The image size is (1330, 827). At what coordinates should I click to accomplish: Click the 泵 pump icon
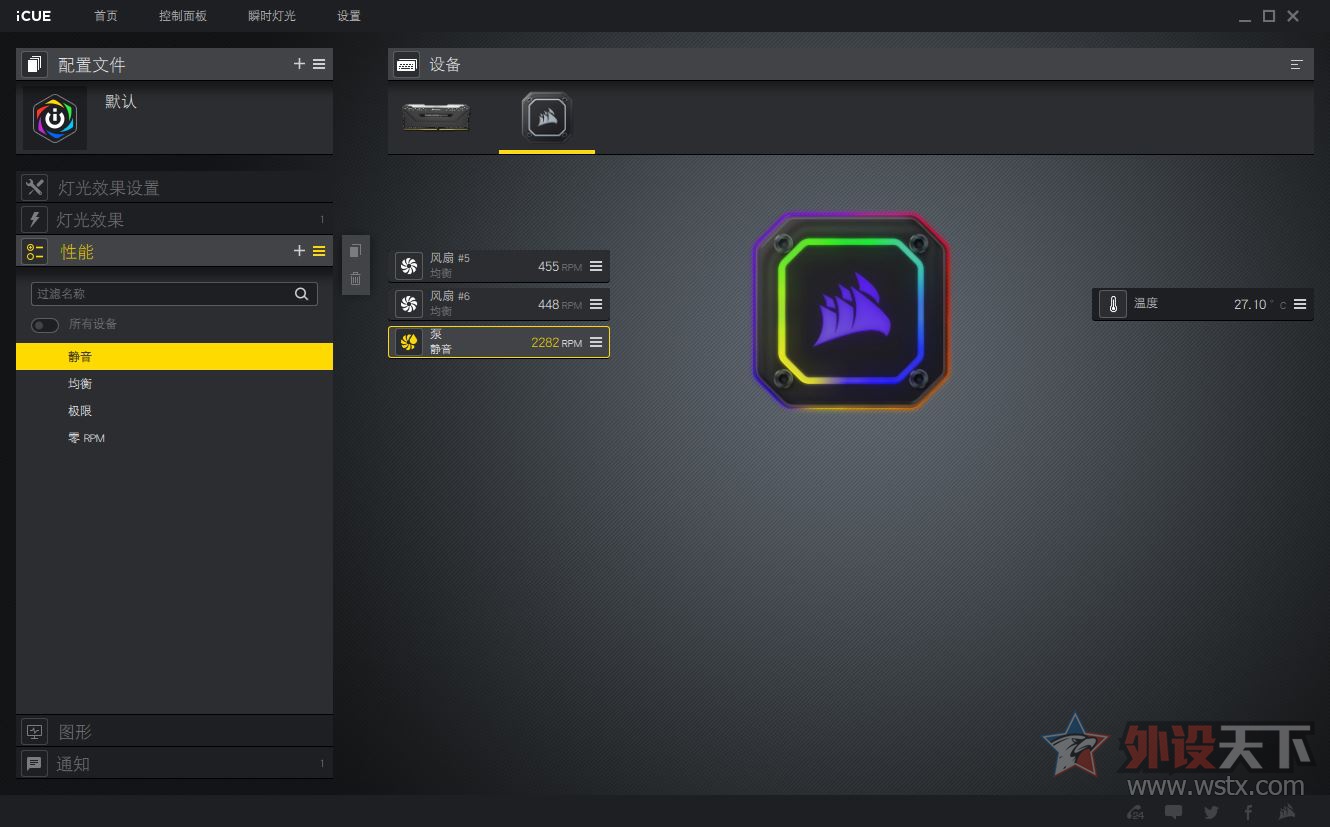click(408, 342)
